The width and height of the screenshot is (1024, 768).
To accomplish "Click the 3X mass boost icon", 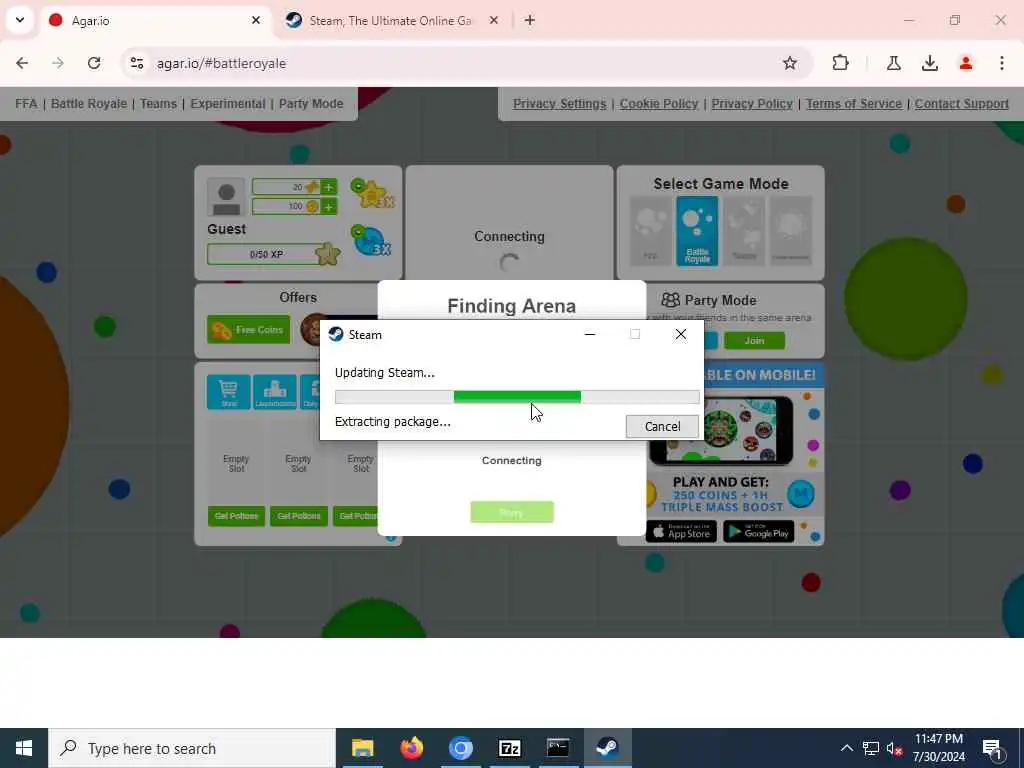I will pos(371,241).
